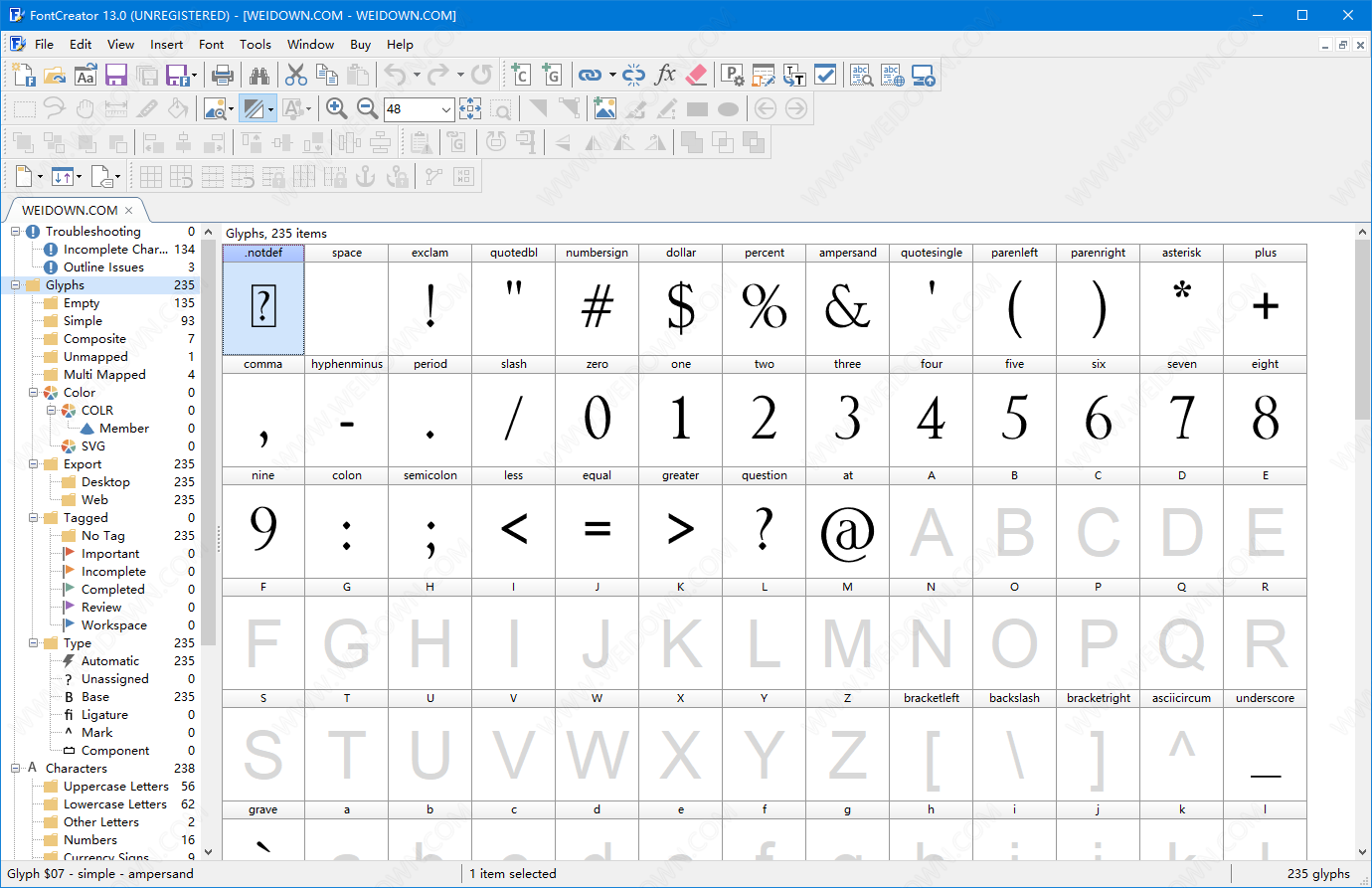This screenshot has height=888, width=1372.
Task: Click the Validate checkmark icon
Action: [825, 75]
